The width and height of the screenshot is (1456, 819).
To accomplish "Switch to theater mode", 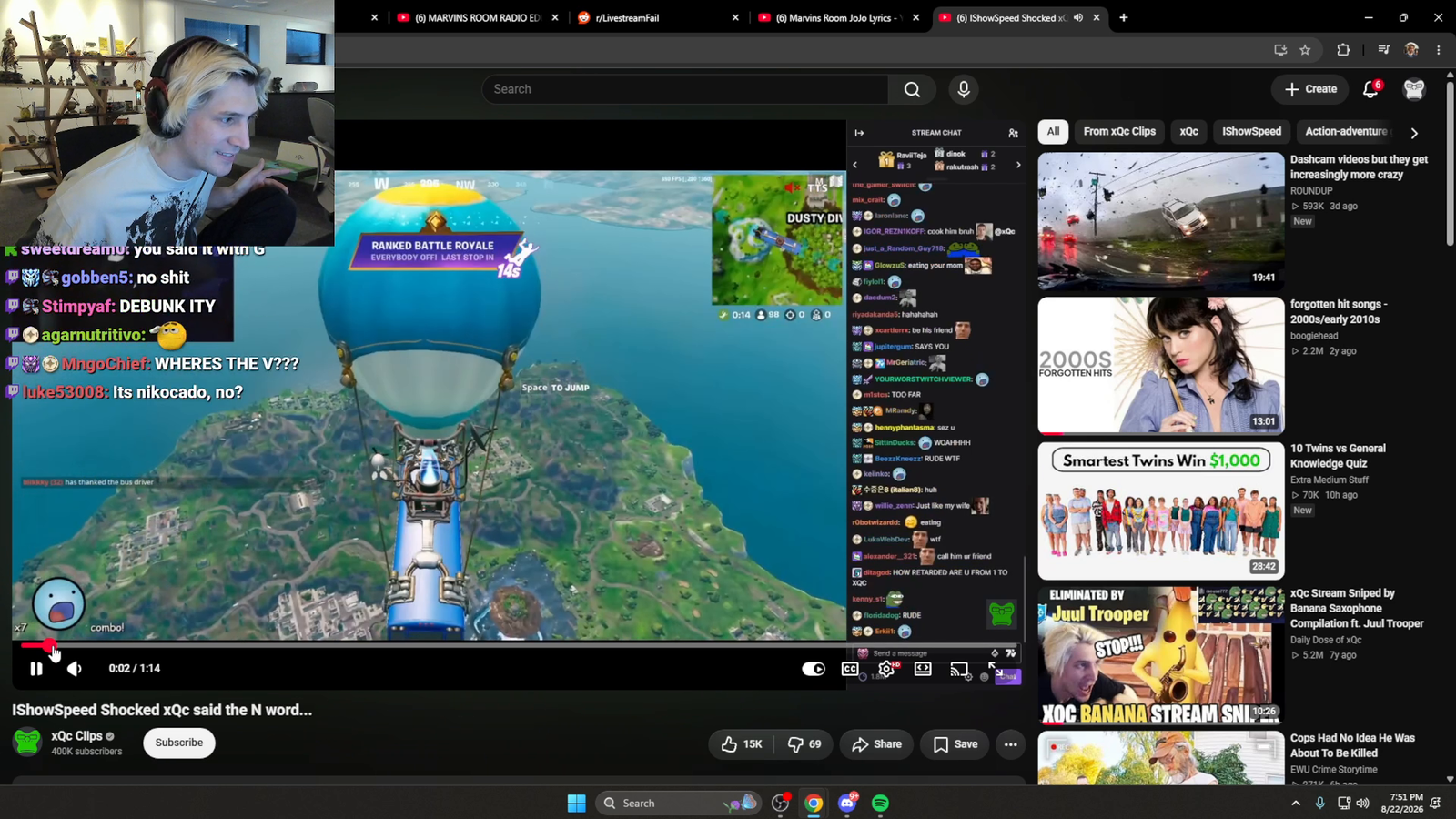I will coord(923,669).
